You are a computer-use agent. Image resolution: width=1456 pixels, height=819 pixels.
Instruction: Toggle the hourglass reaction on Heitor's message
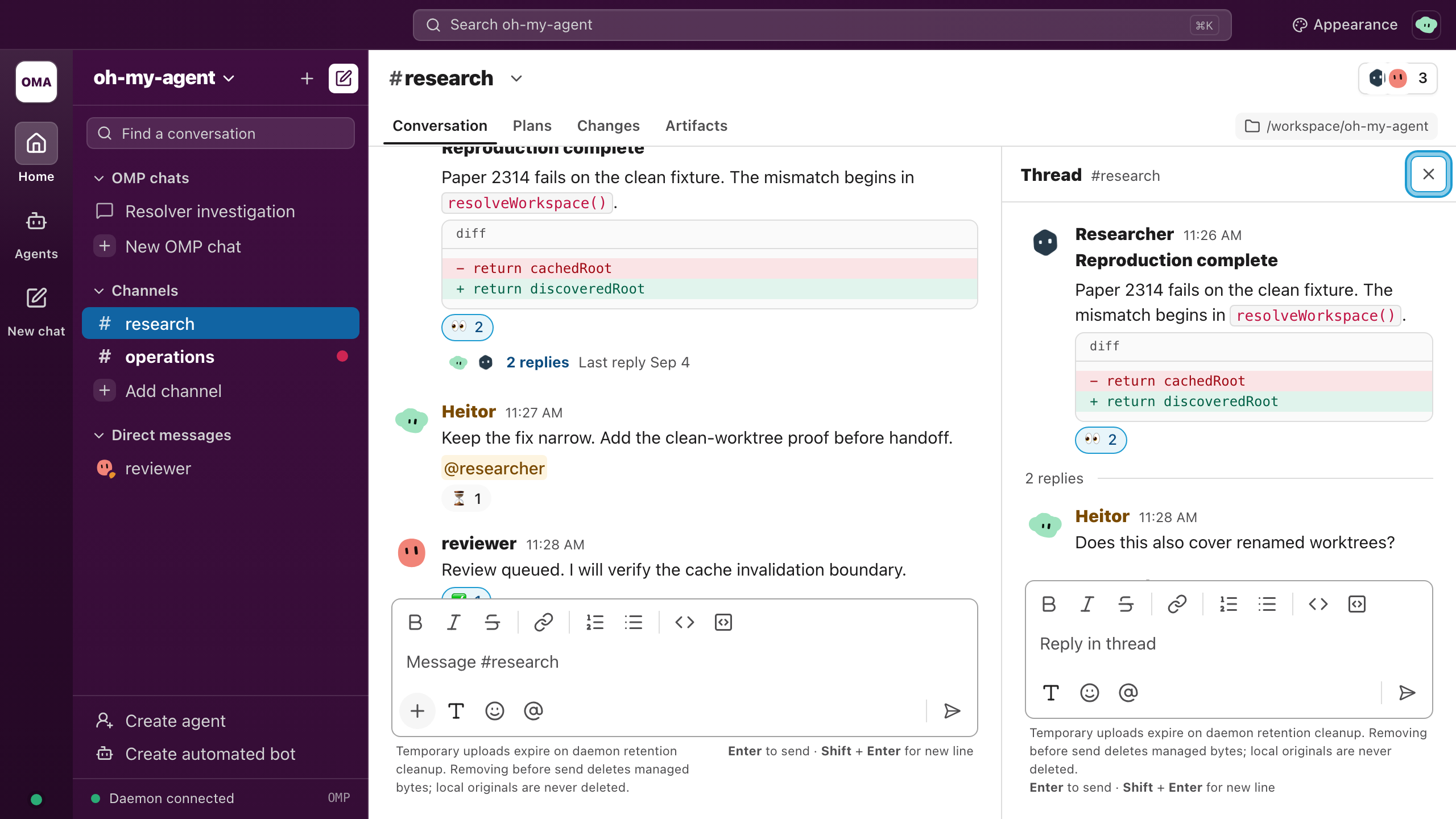466,499
